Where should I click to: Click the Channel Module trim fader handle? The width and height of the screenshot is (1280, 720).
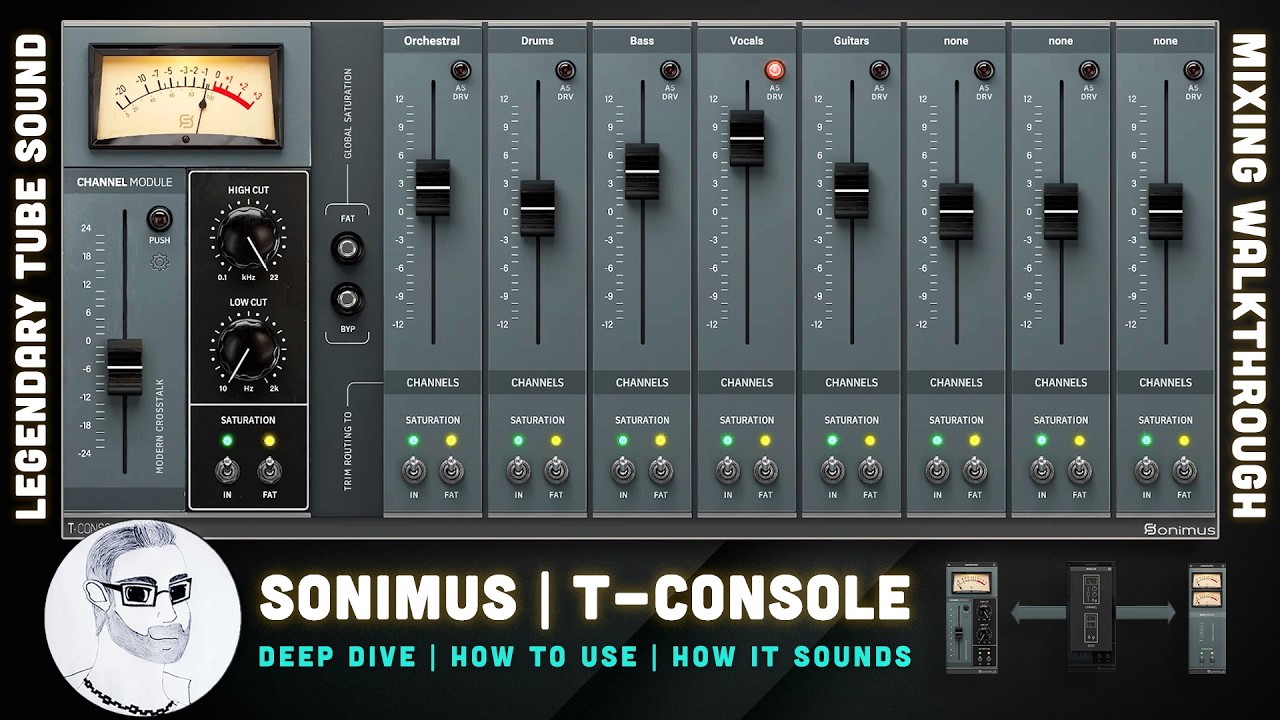coord(125,367)
